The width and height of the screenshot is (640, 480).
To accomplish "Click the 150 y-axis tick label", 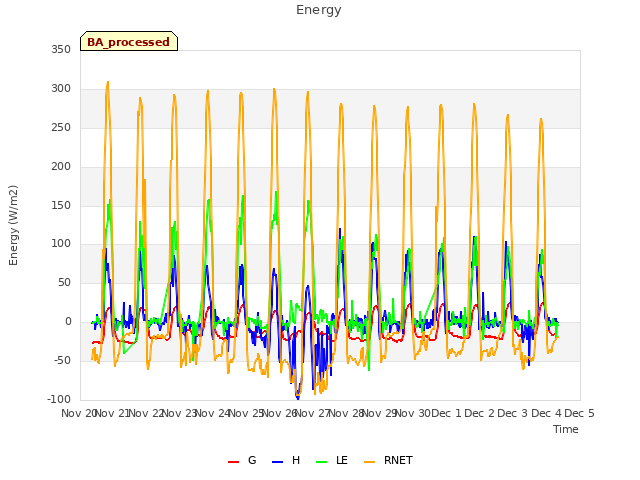I will pos(61,205).
